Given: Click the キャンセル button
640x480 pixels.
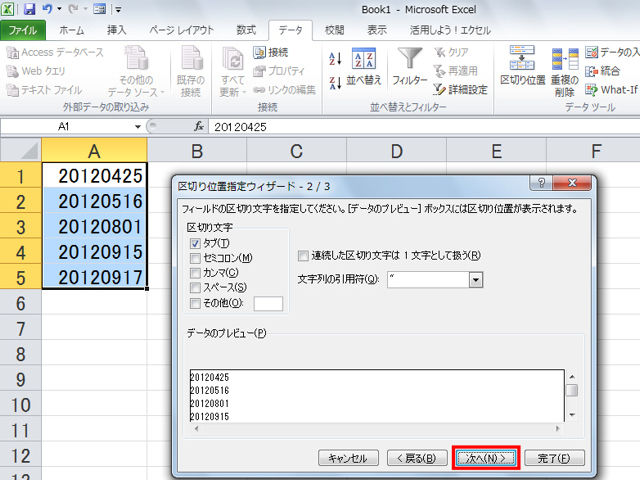Looking at the screenshot, I should (x=348, y=458).
